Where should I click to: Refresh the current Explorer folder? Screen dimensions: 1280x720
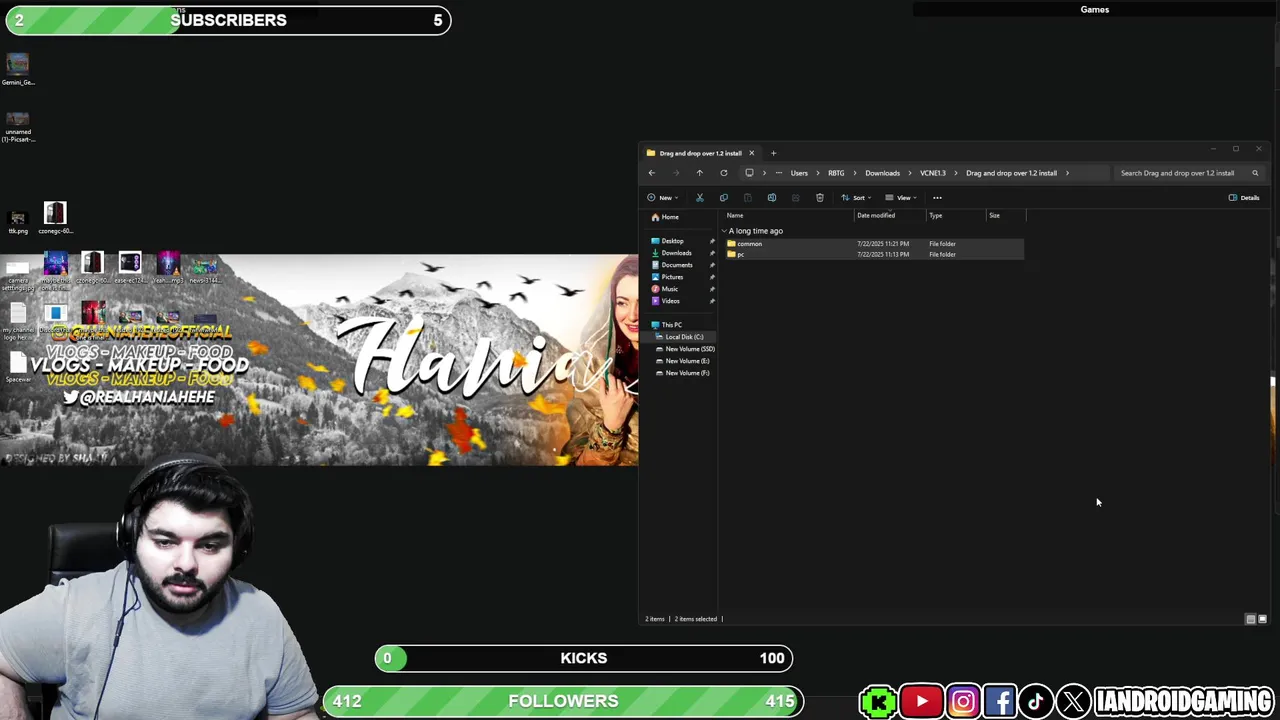point(724,173)
